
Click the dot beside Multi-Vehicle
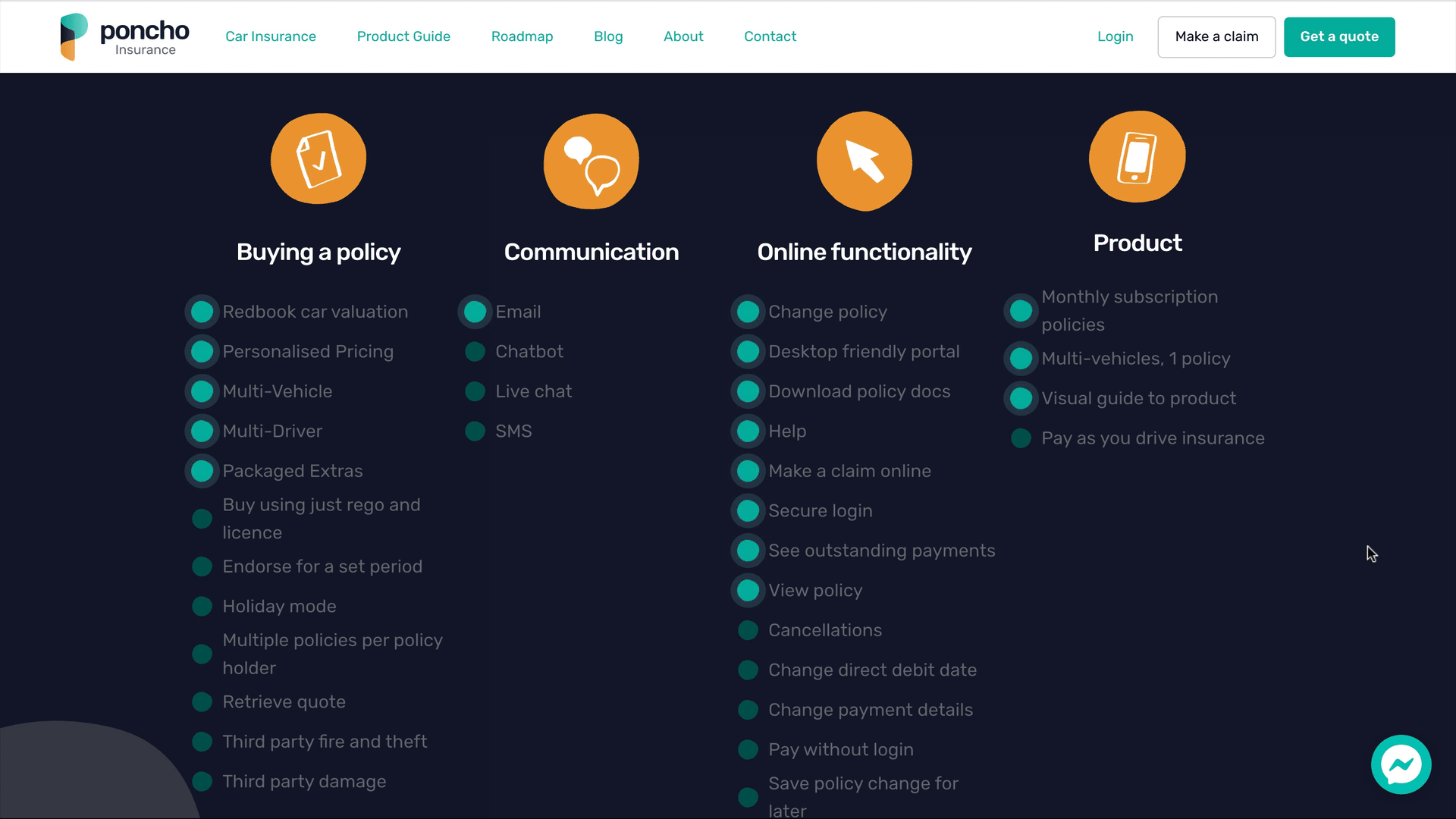(202, 391)
